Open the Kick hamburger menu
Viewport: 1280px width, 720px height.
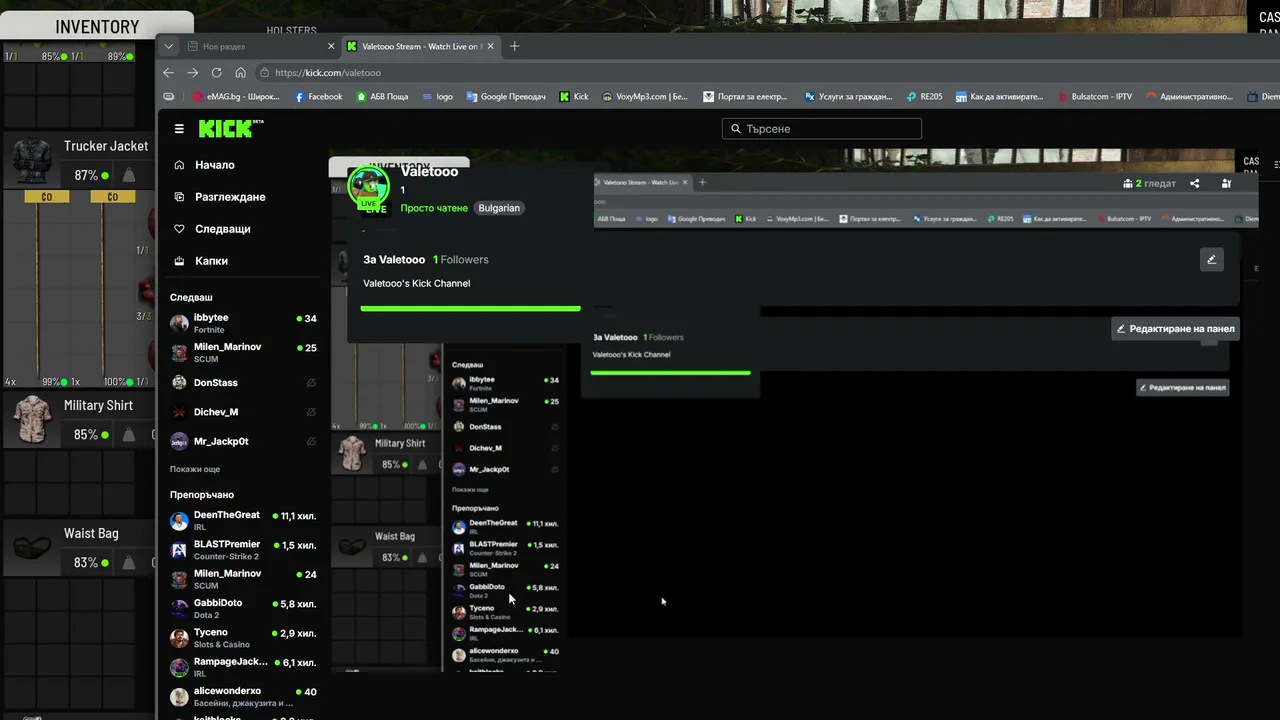tap(179, 128)
